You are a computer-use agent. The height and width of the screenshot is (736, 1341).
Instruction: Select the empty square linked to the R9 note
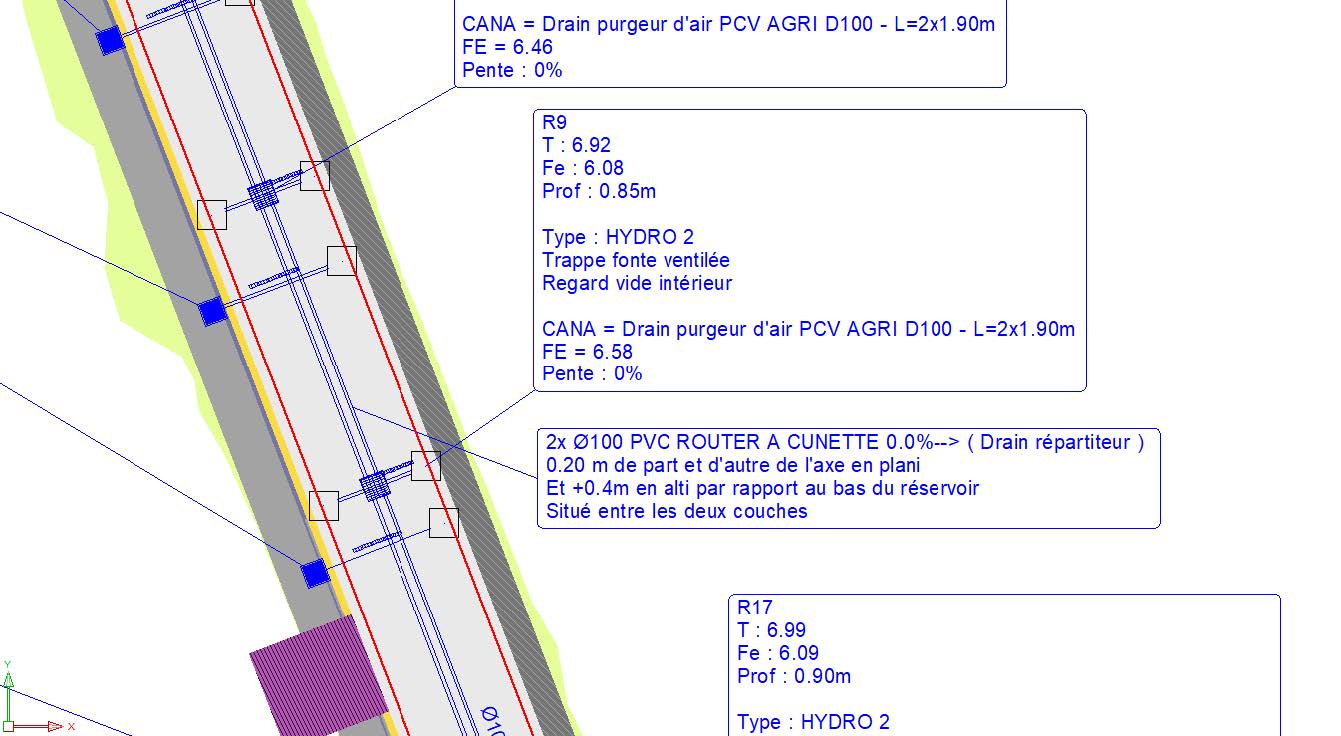click(426, 466)
